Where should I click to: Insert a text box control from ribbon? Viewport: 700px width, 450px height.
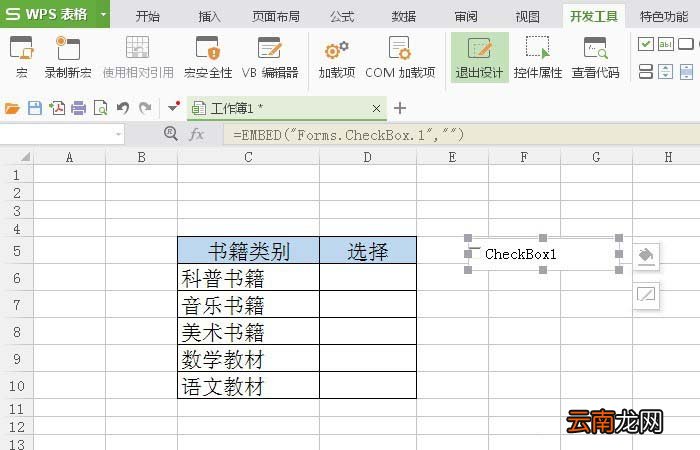click(x=665, y=44)
